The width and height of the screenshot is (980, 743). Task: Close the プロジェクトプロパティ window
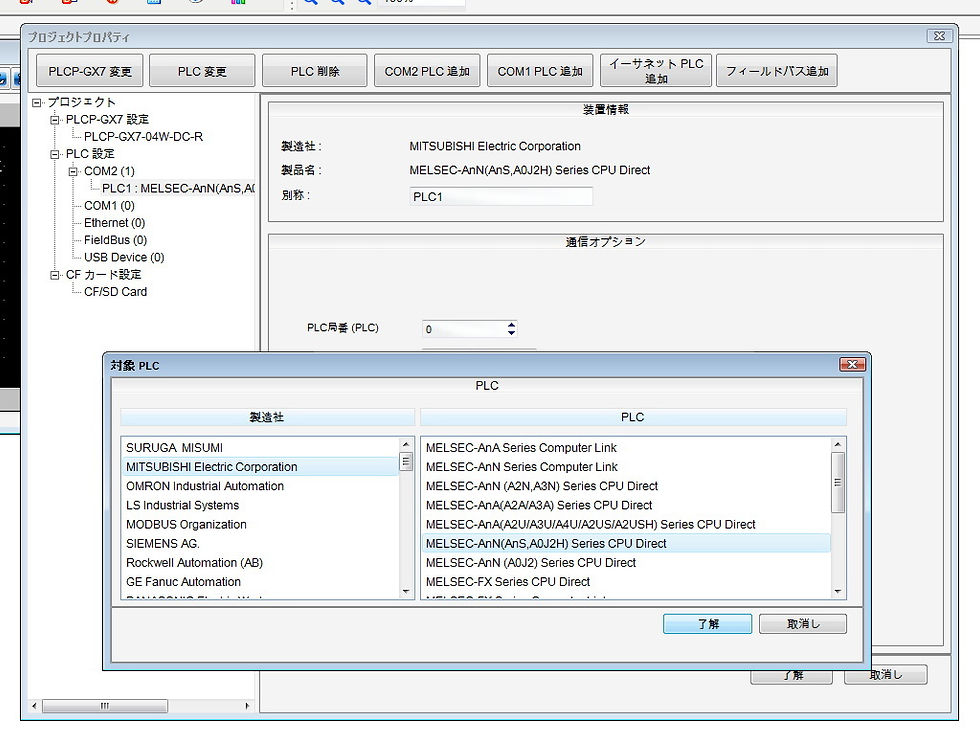click(x=939, y=36)
